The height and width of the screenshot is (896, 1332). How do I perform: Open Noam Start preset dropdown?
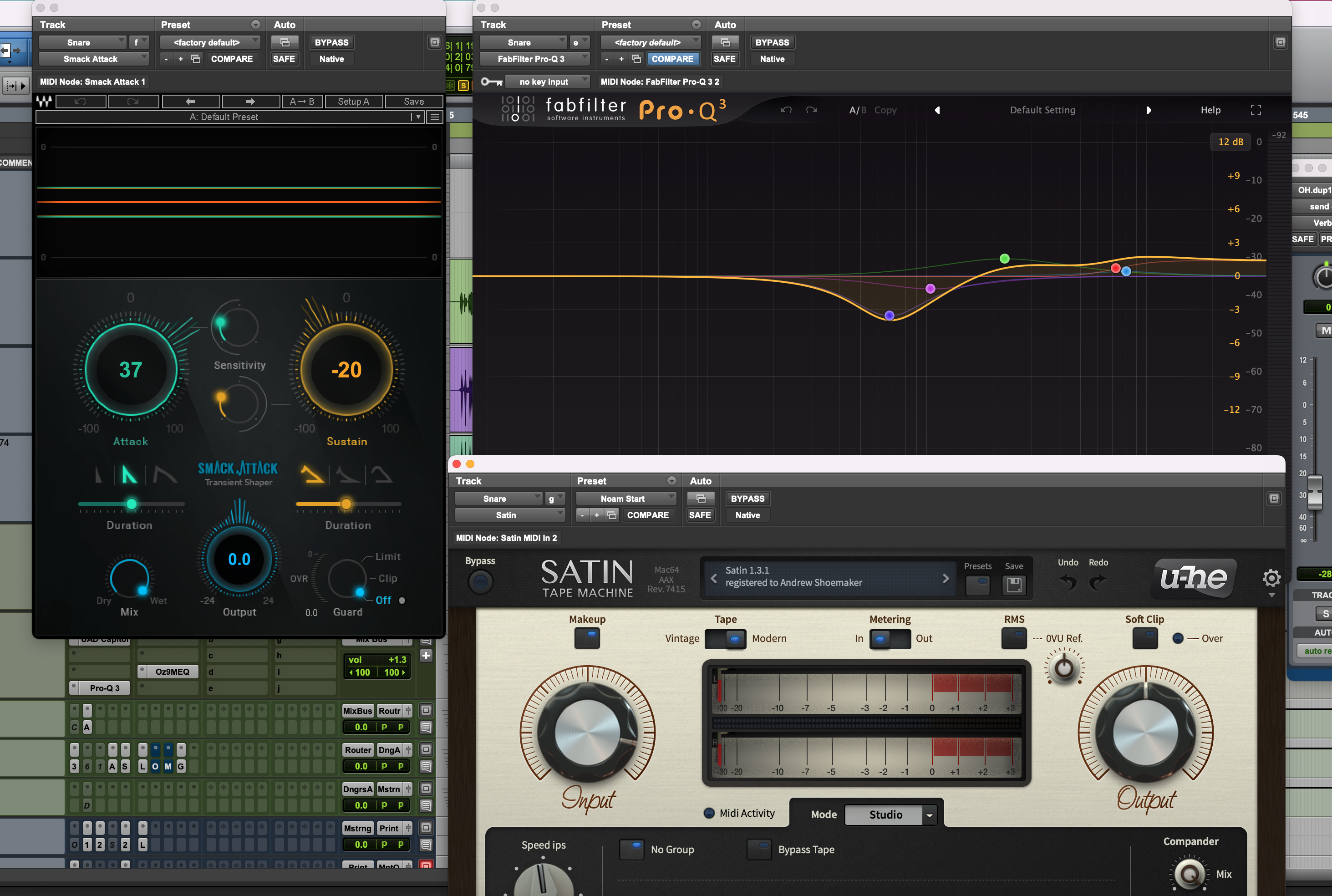[626, 498]
